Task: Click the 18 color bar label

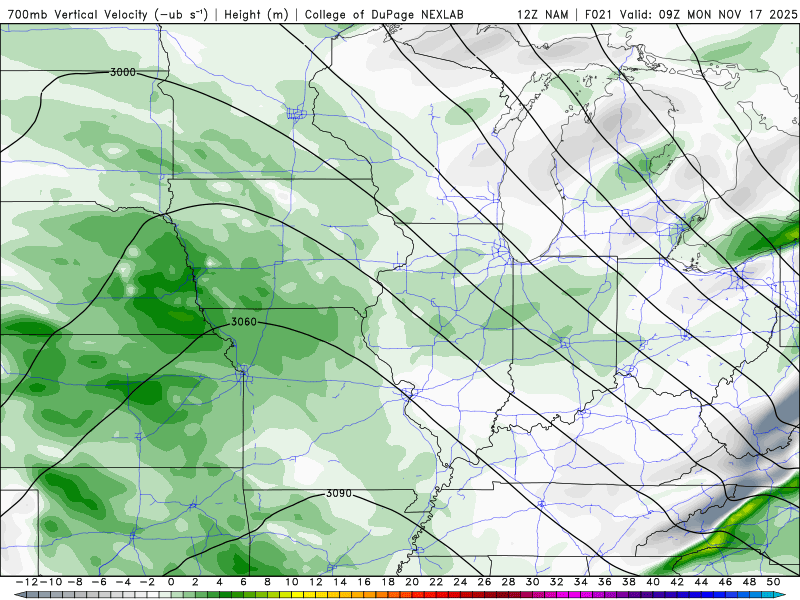Action: (x=388, y=582)
